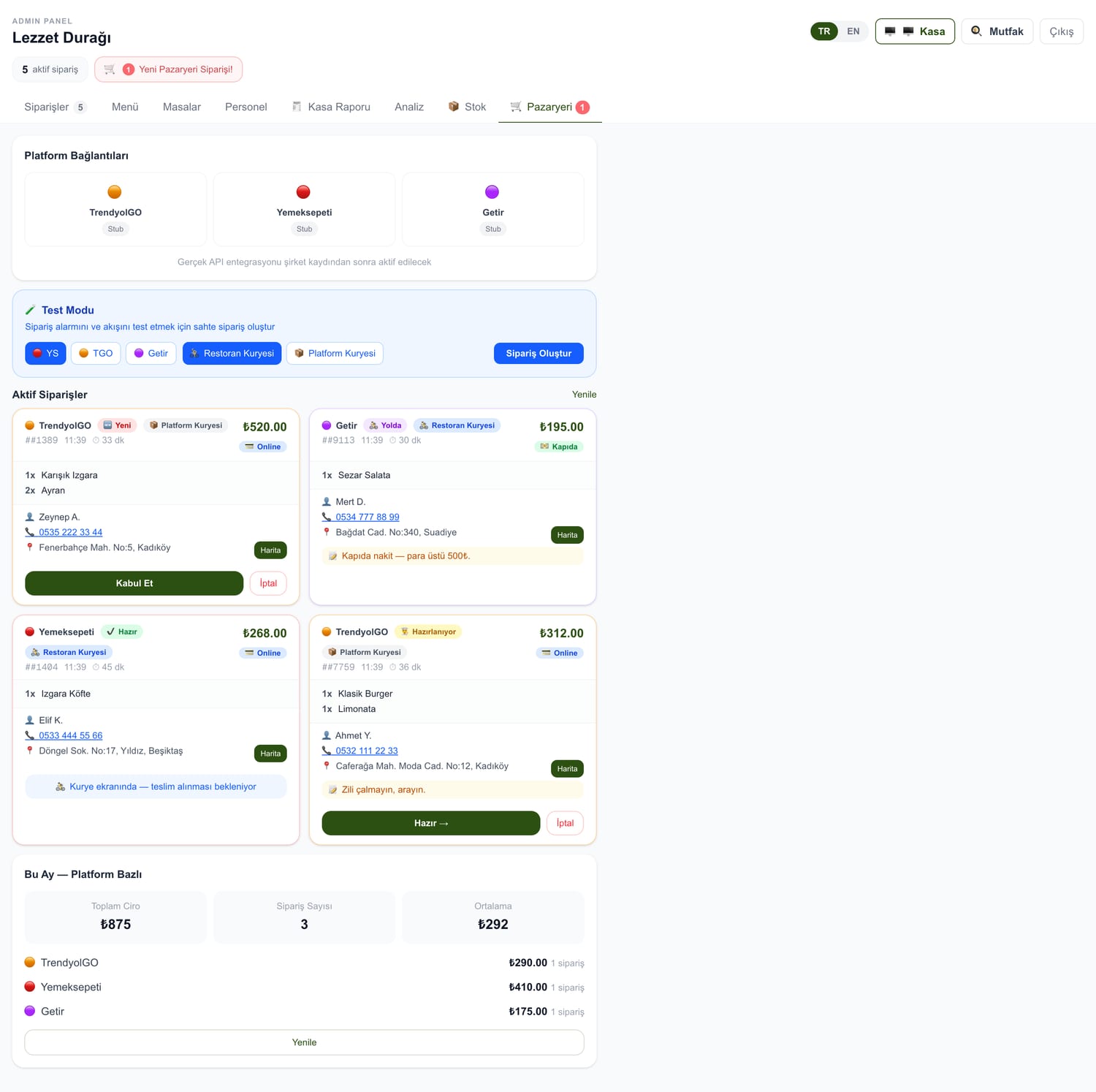Open the Mutfak screen

(997, 31)
